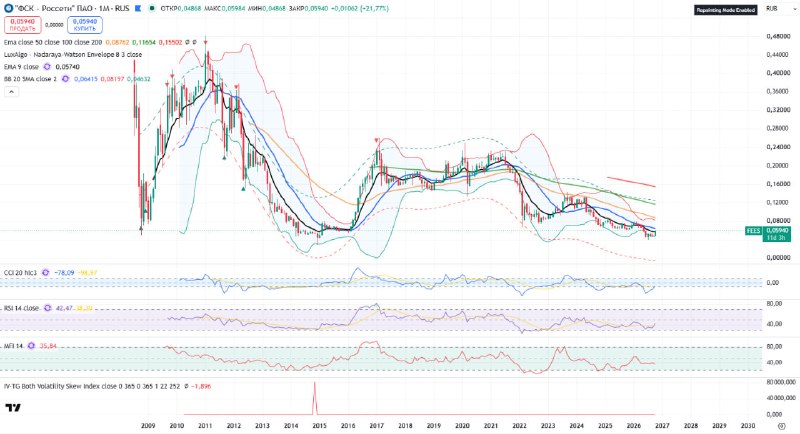Click the skew index value −1,896
The image size is (800, 434).
point(201,387)
